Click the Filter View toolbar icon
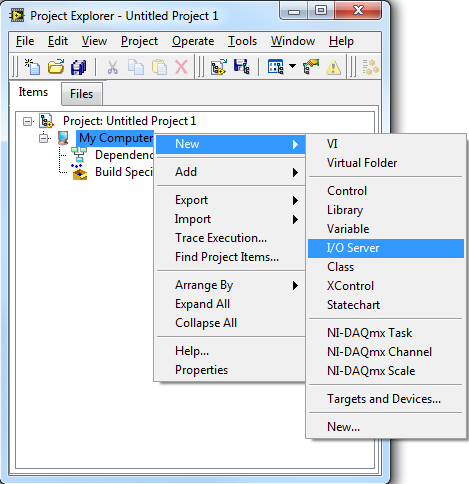469x484 pixels. (x=275, y=67)
